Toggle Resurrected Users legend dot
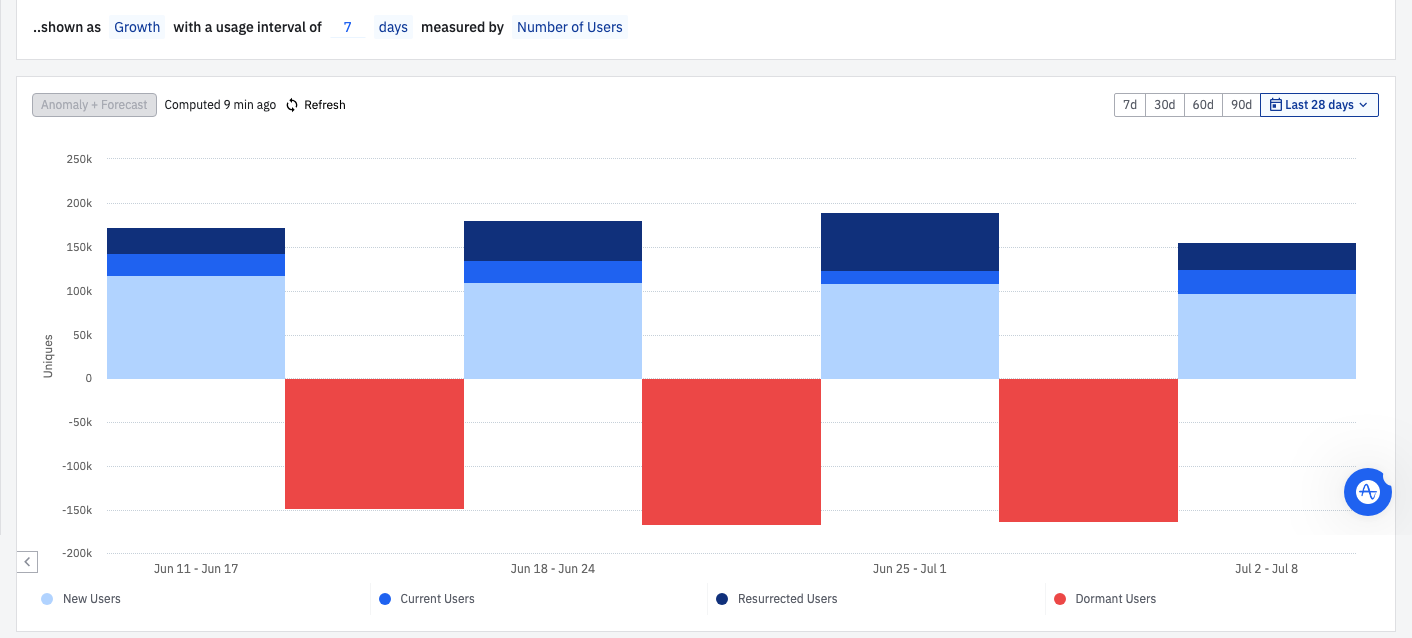Viewport: 1412px width, 638px height. pyautogui.click(x=722, y=599)
